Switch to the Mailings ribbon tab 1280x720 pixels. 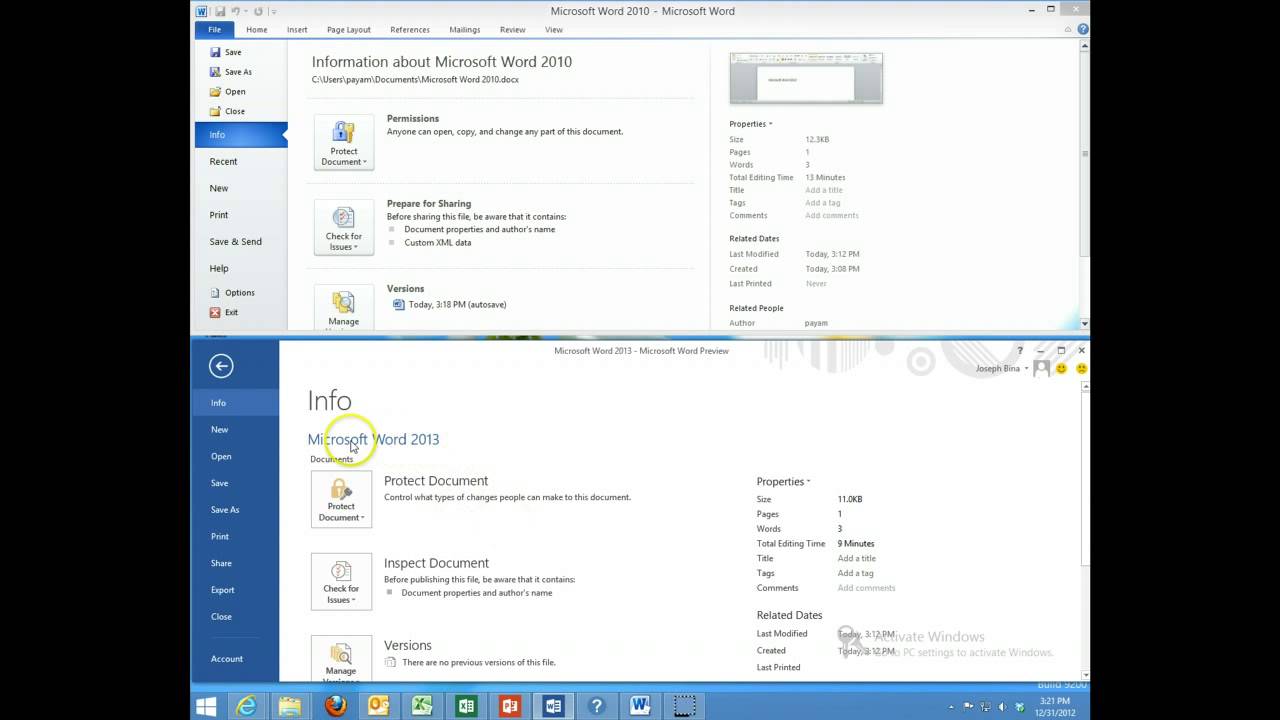coord(464,30)
